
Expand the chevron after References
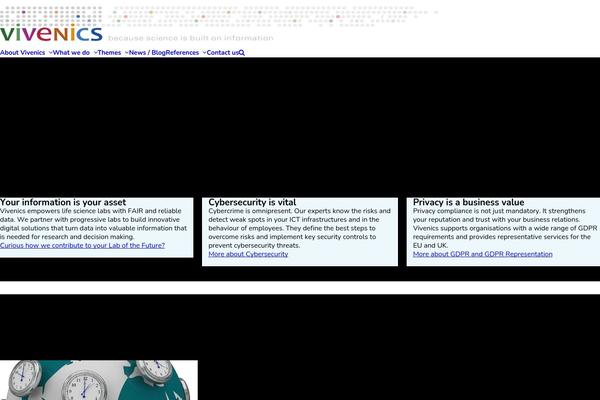tap(204, 53)
